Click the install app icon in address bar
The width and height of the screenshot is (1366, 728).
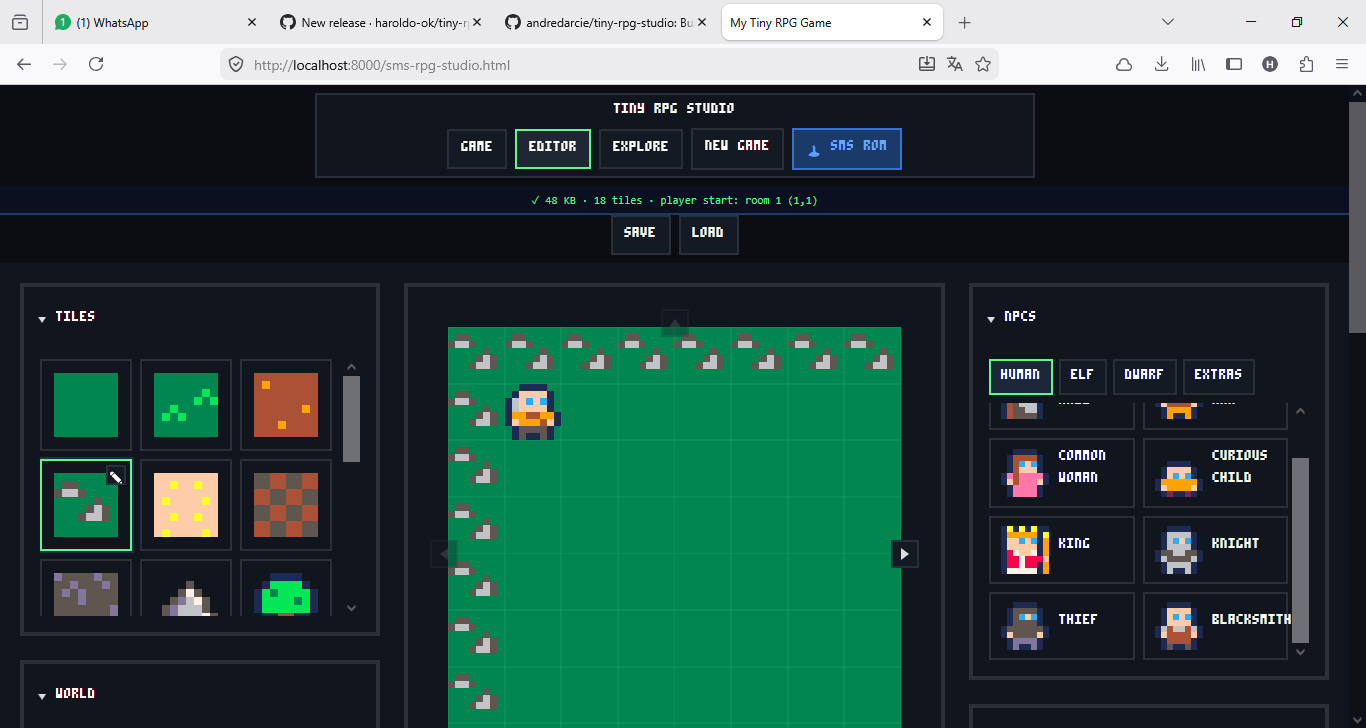point(927,64)
